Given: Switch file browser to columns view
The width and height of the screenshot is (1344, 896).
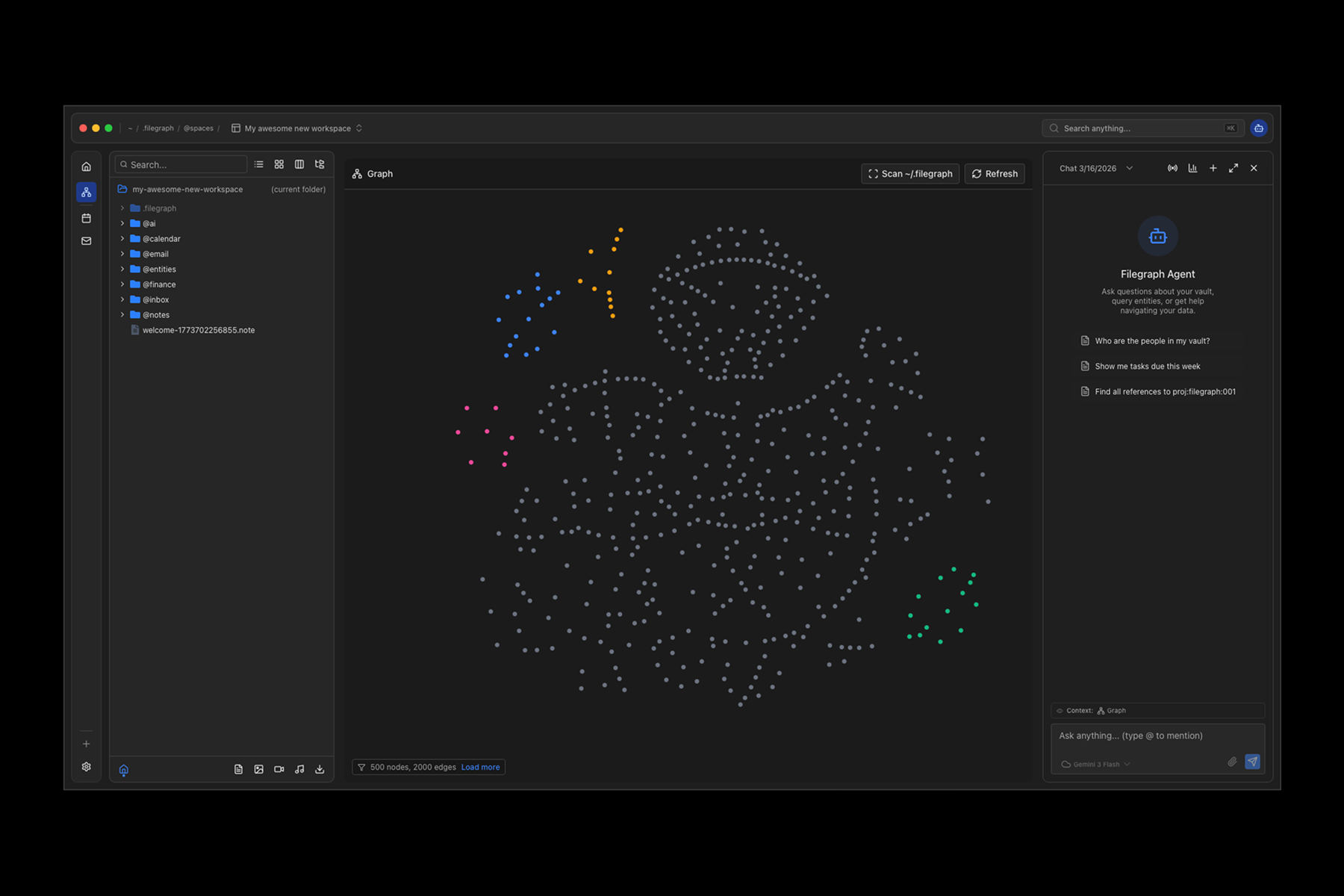Looking at the screenshot, I should tap(299, 164).
